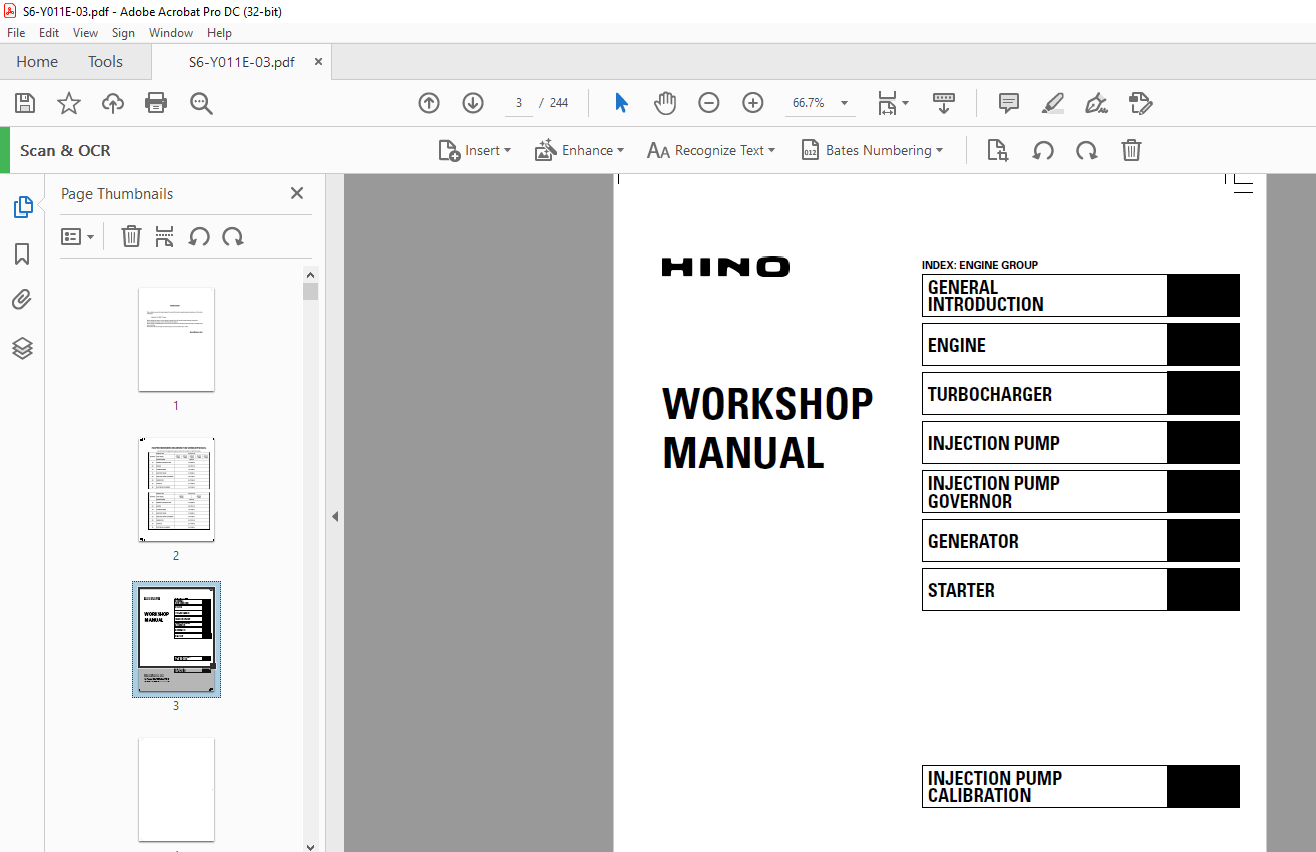Viewport: 1316px width, 852px height.
Task: Select page 1 thumbnail
Action: tap(176, 340)
